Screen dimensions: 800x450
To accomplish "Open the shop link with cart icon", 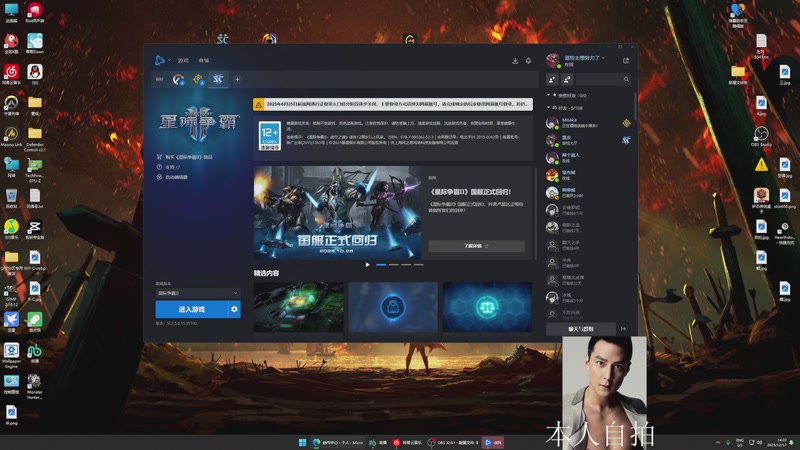I will click(x=185, y=157).
